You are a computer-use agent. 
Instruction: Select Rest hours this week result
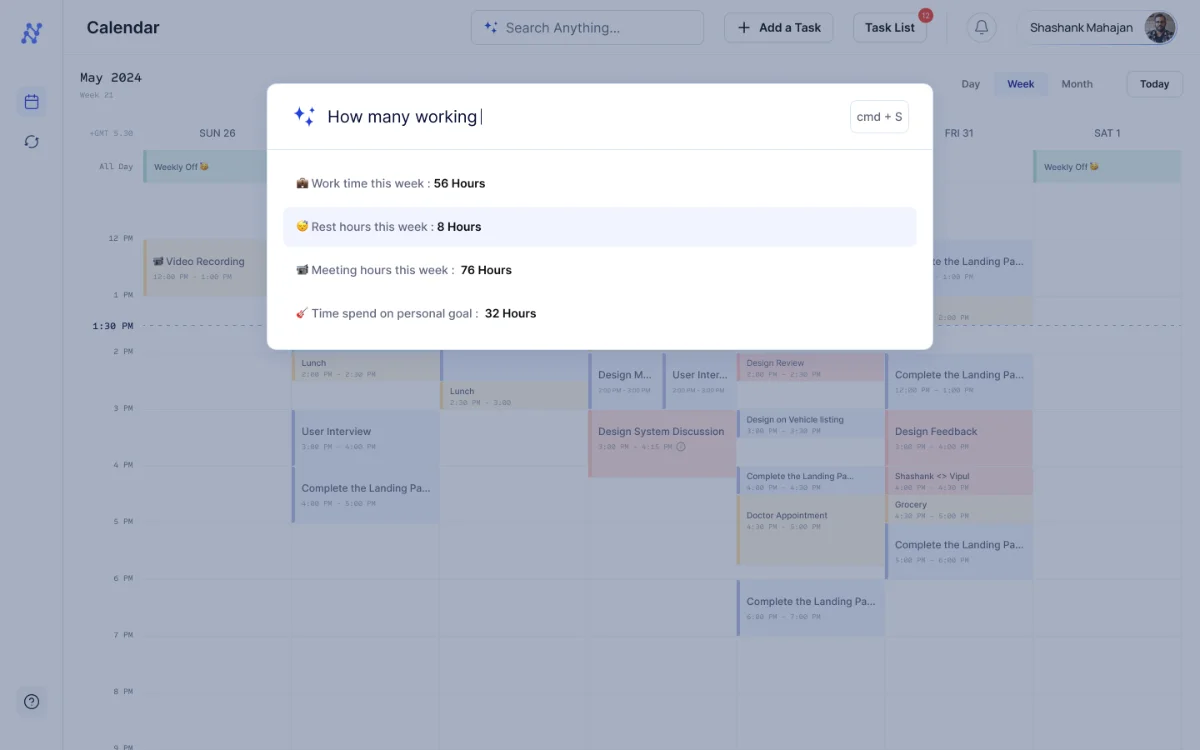coord(600,227)
